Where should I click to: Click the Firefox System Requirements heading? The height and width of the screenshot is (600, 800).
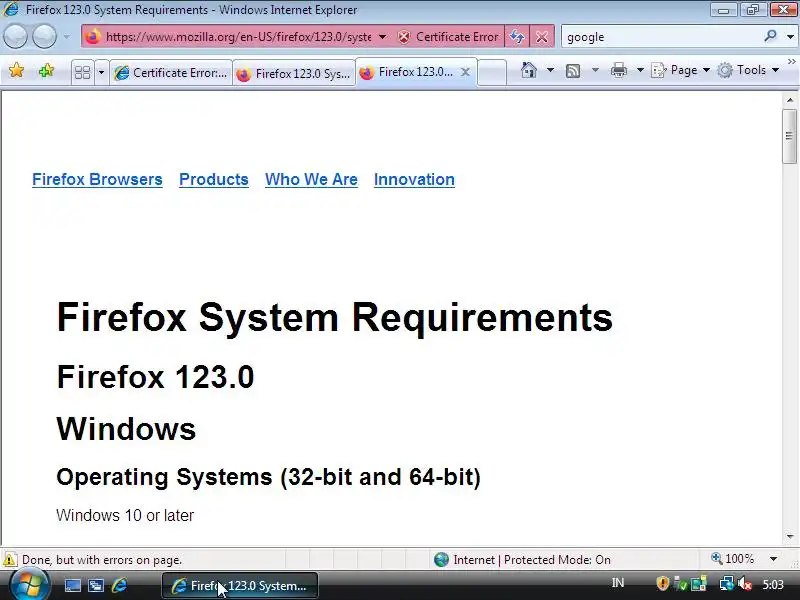tap(335, 317)
